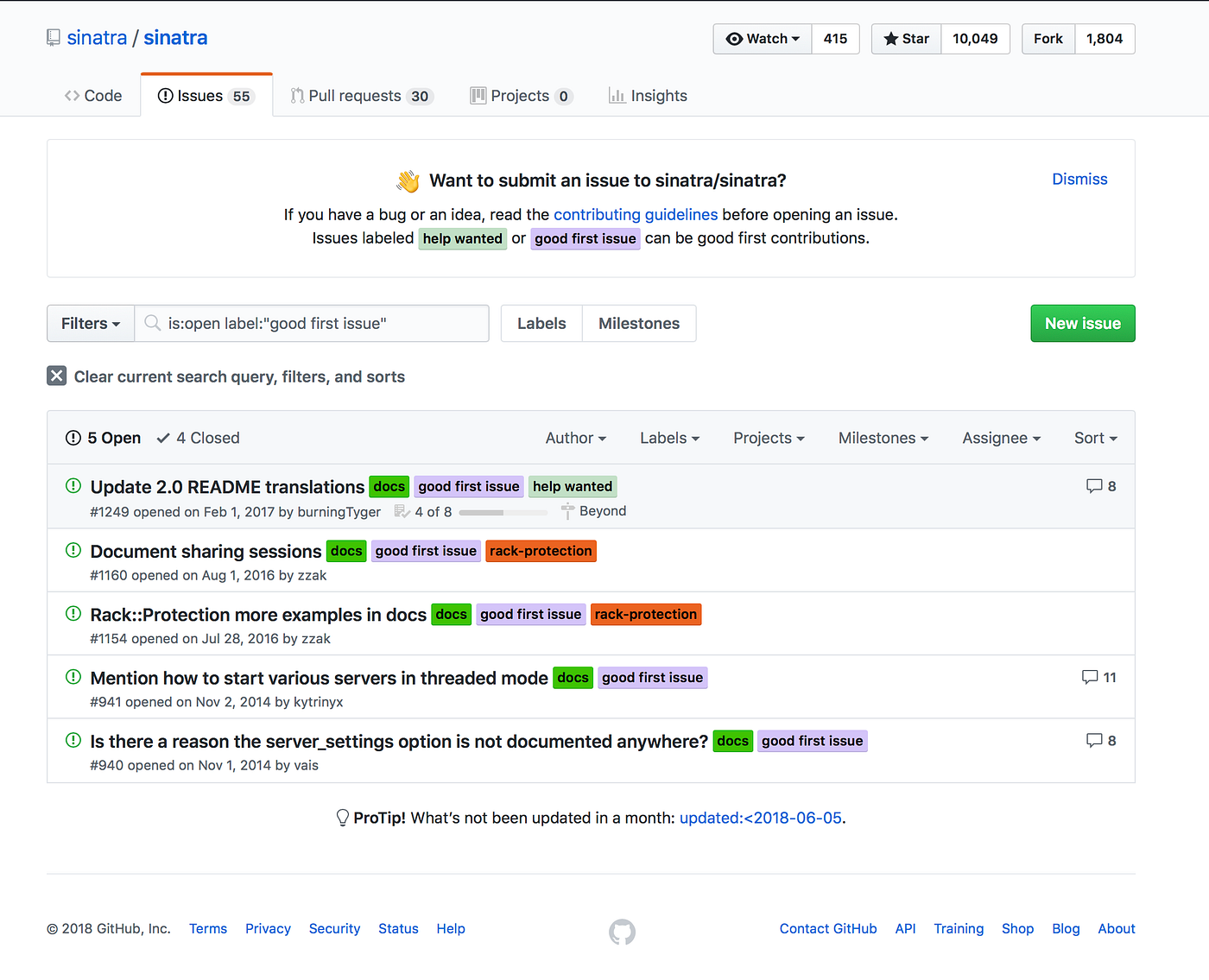Click the checkmark icon beside 4 Closed
Viewport: 1209px width, 980px height.
164,437
